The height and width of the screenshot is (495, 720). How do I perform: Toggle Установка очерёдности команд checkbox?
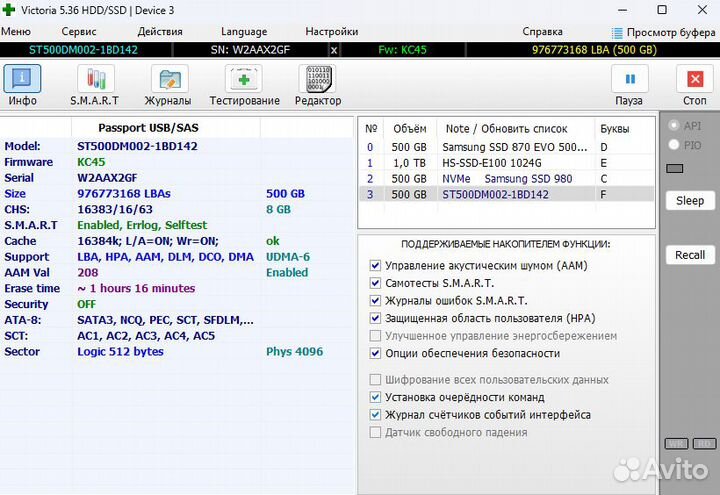(x=375, y=397)
